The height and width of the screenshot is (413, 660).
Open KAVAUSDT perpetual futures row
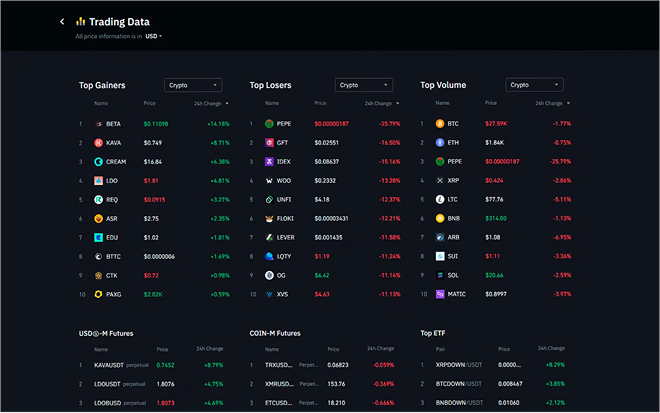coord(152,365)
